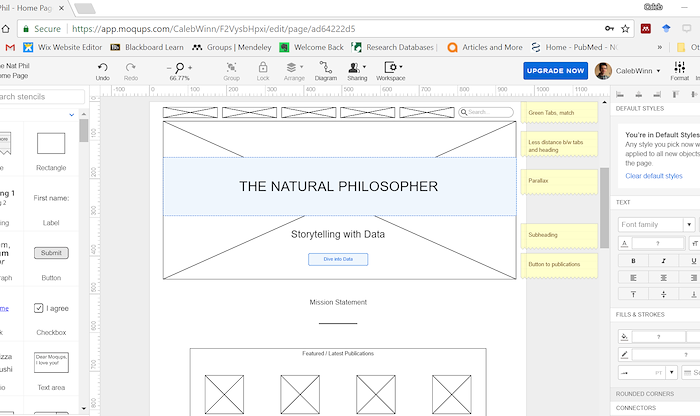Image resolution: width=700 pixels, height=416 pixels.
Task: Select the Green Tabs, match sticky note
Action: pos(559,112)
